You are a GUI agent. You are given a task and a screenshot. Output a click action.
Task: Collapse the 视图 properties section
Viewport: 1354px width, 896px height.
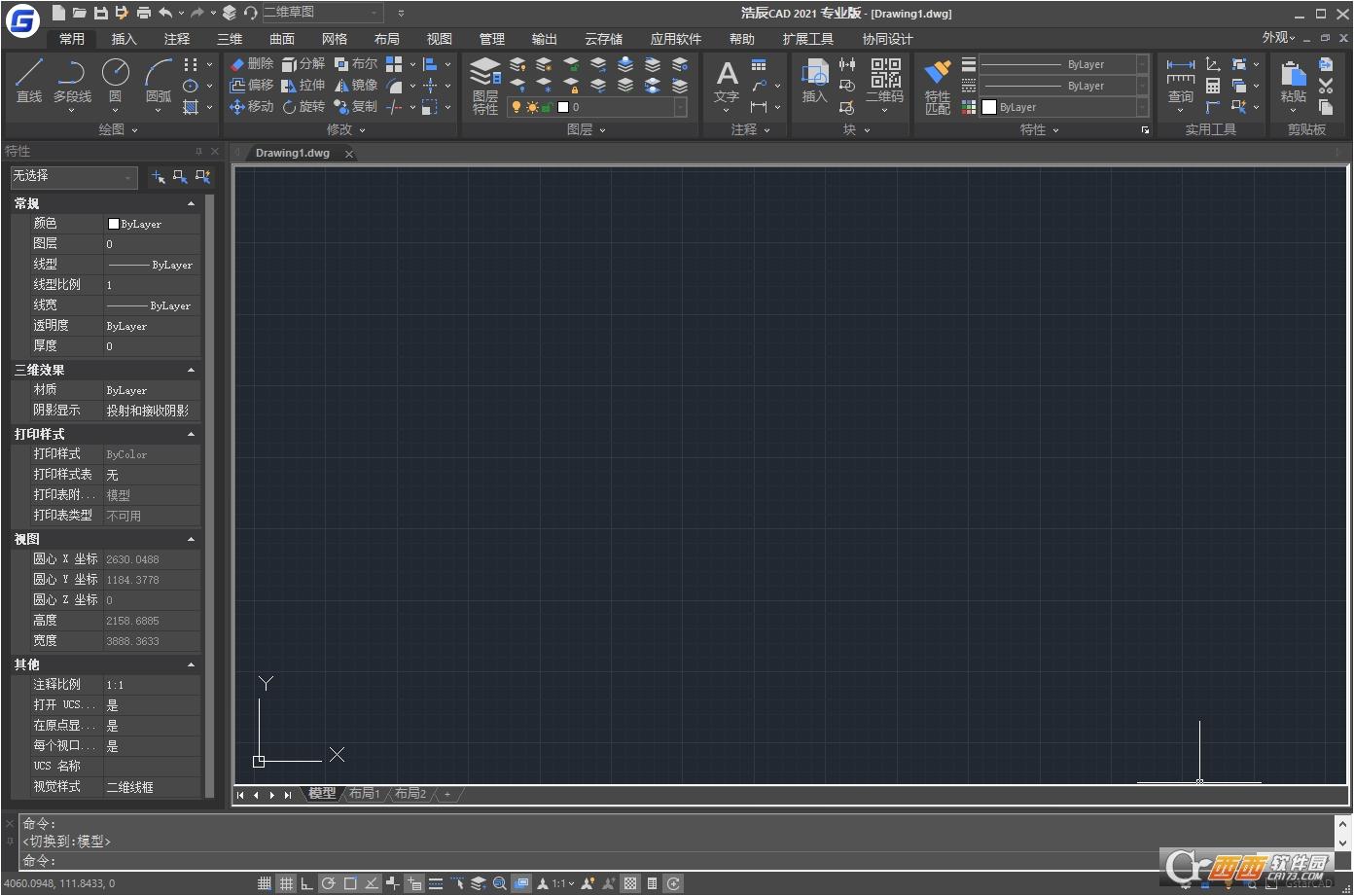(x=191, y=539)
